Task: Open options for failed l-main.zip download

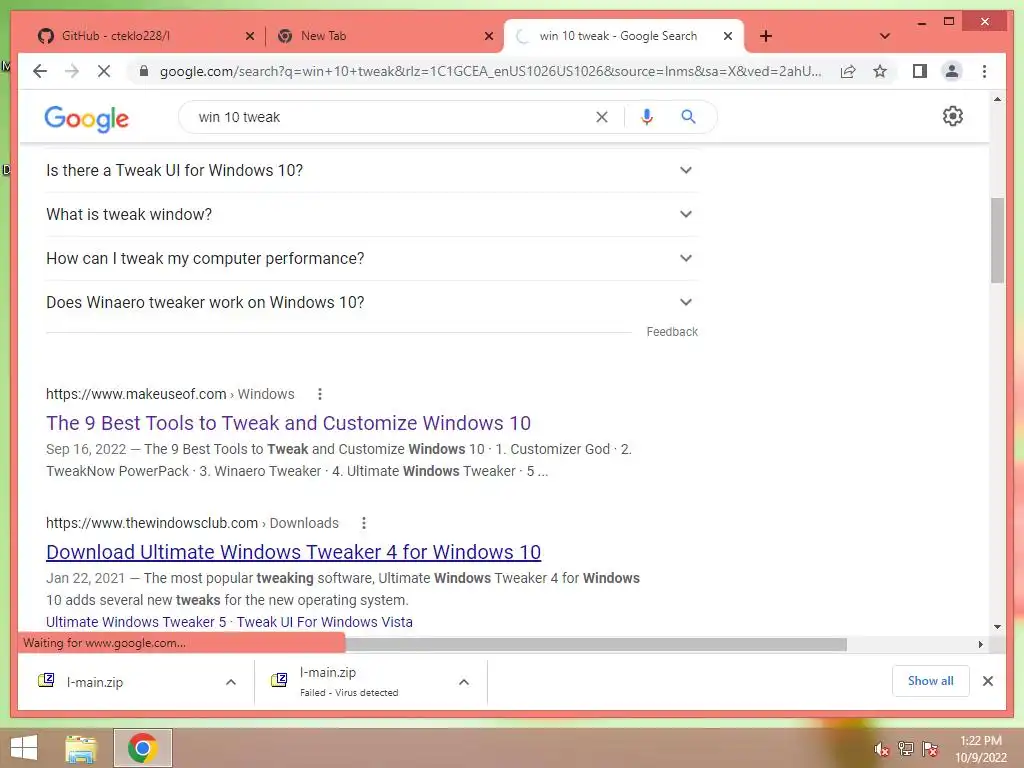Action: pyautogui.click(x=464, y=682)
